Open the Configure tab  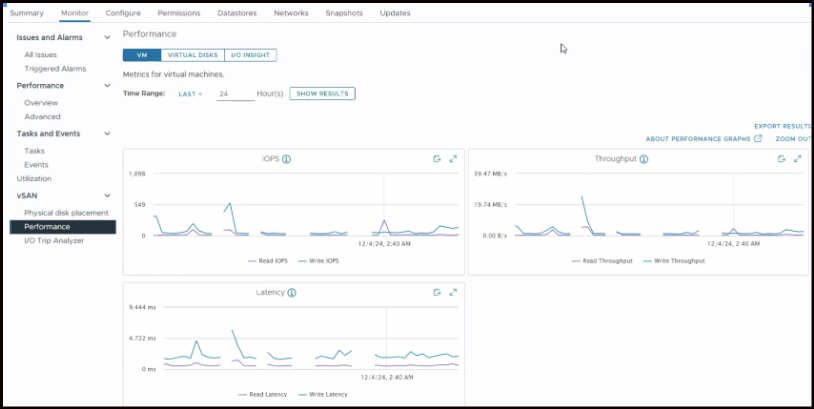[123, 13]
